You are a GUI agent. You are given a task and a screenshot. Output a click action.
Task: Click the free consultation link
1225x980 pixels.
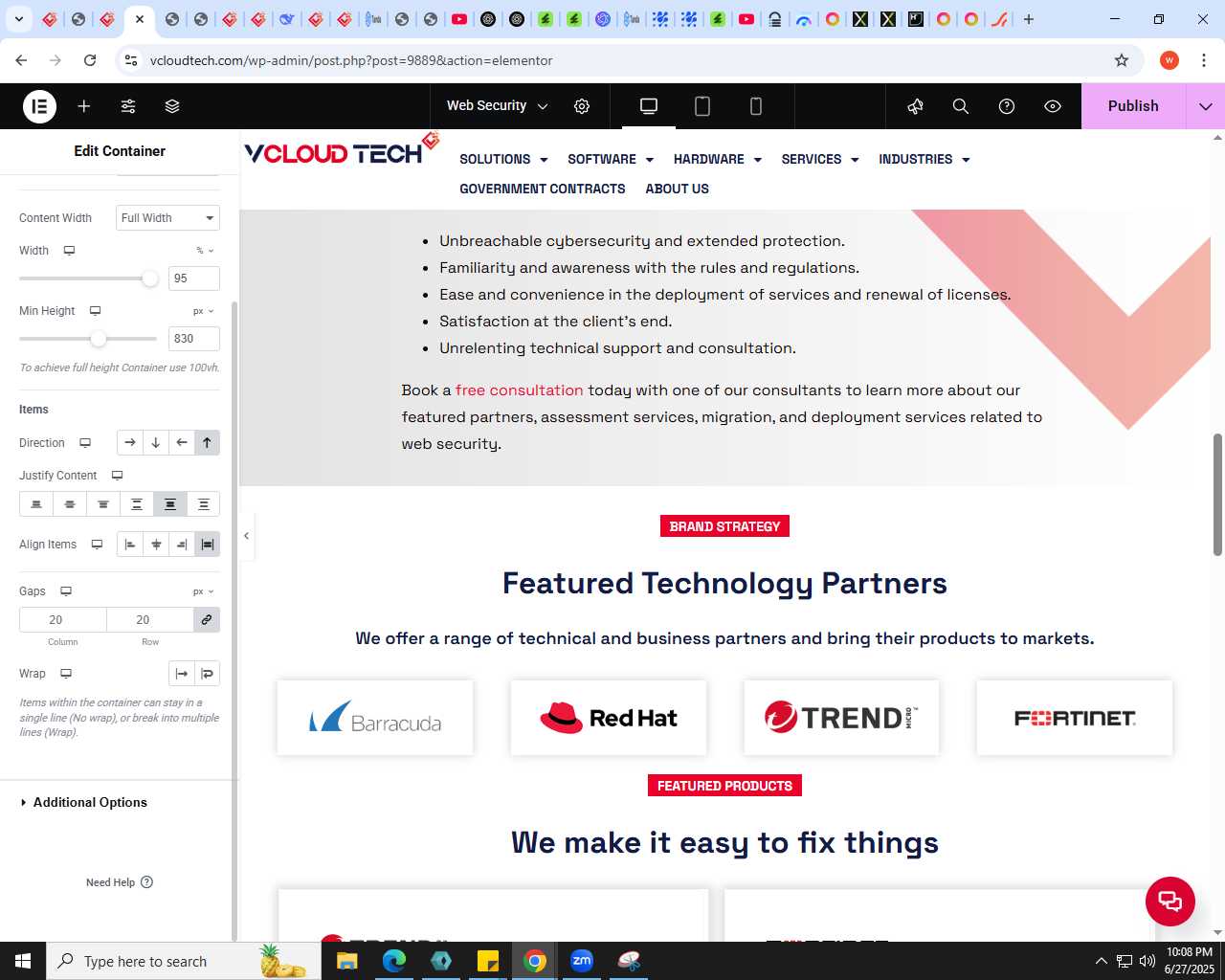point(519,390)
